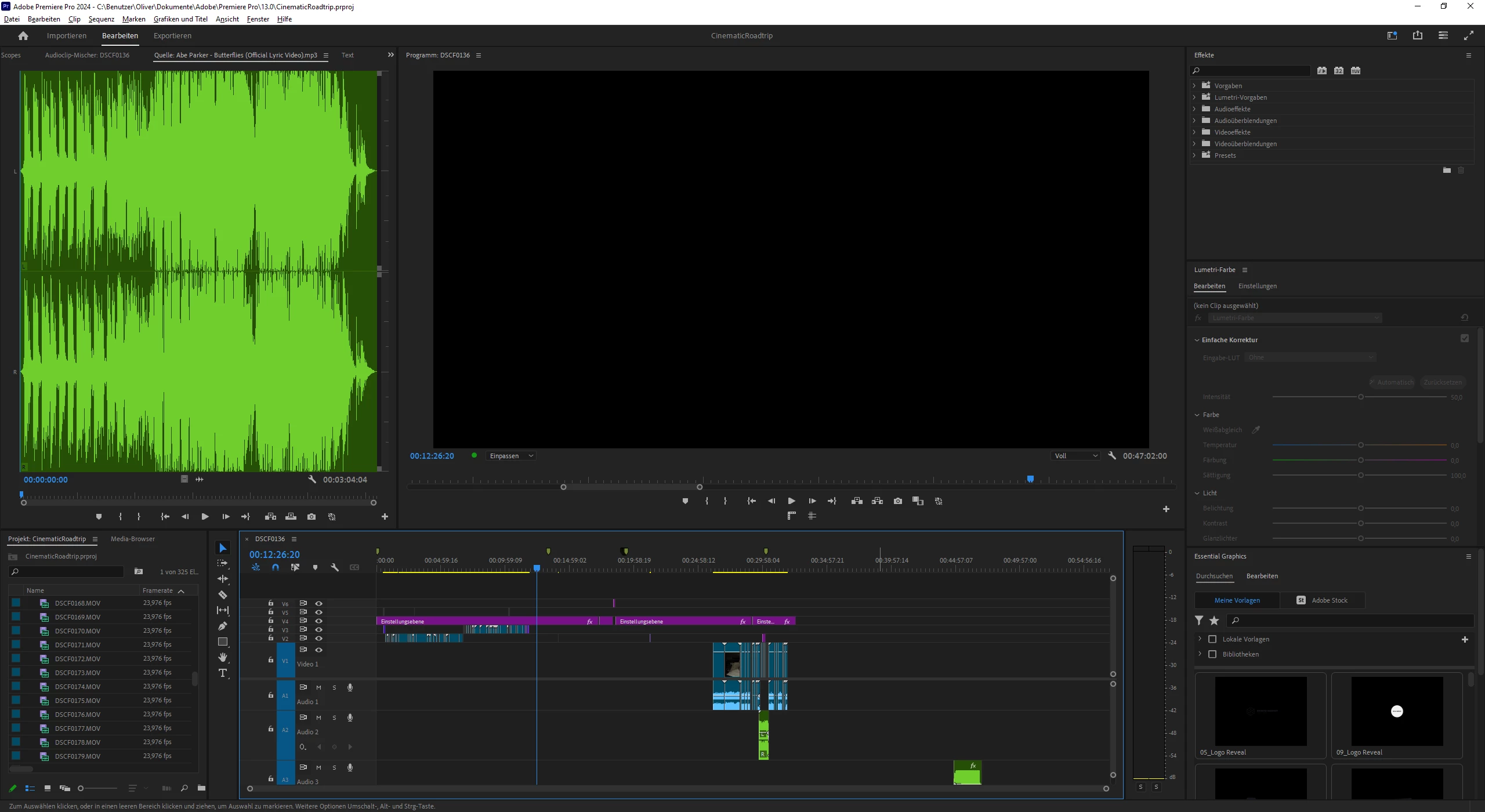This screenshot has height=812, width=1485.
Task: Switch to the Media-Browser tab
Action: [x=133, y=539]
